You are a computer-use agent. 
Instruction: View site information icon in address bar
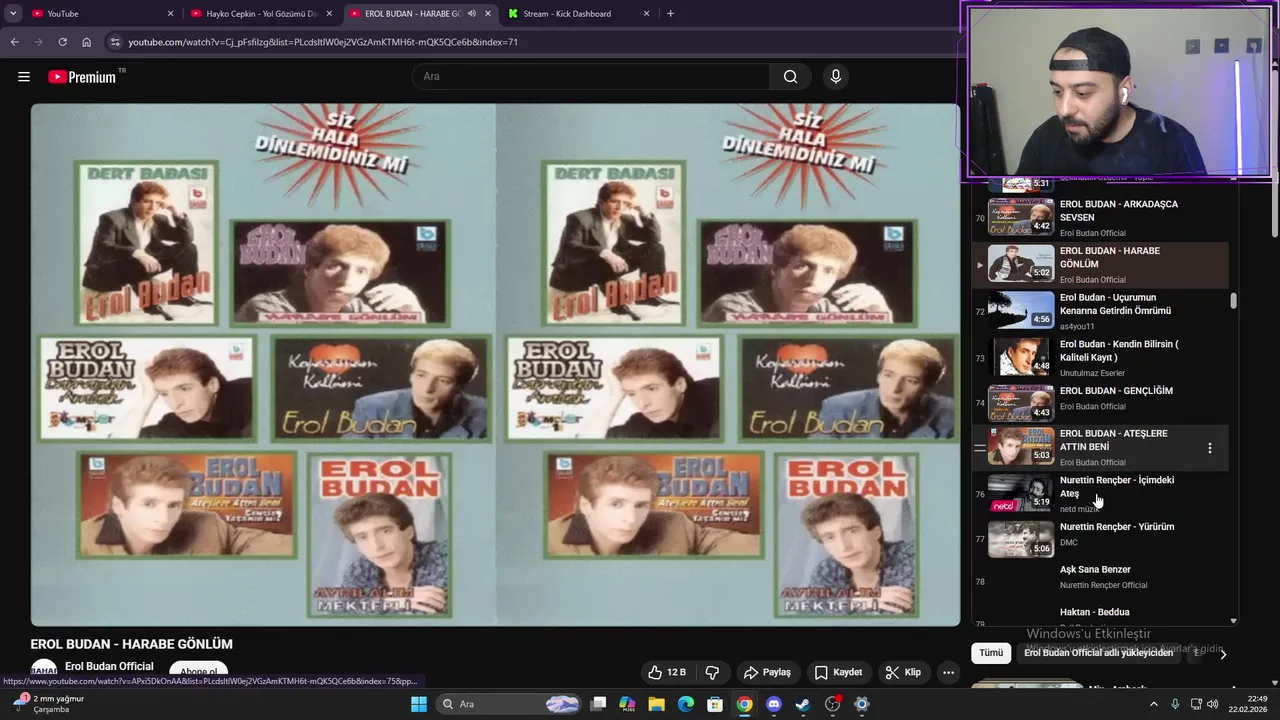point(115,42)
